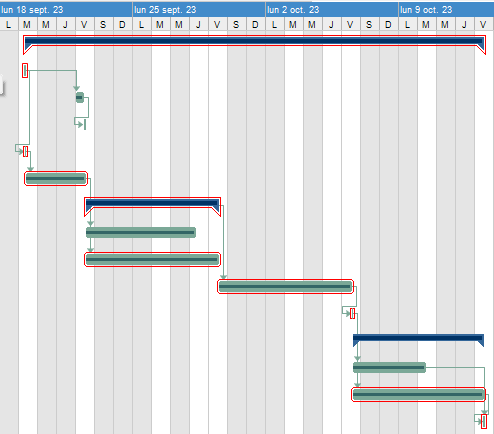
Task: Select the blue summary bar starting 6 Oct
Action: [x=418, y=338]
